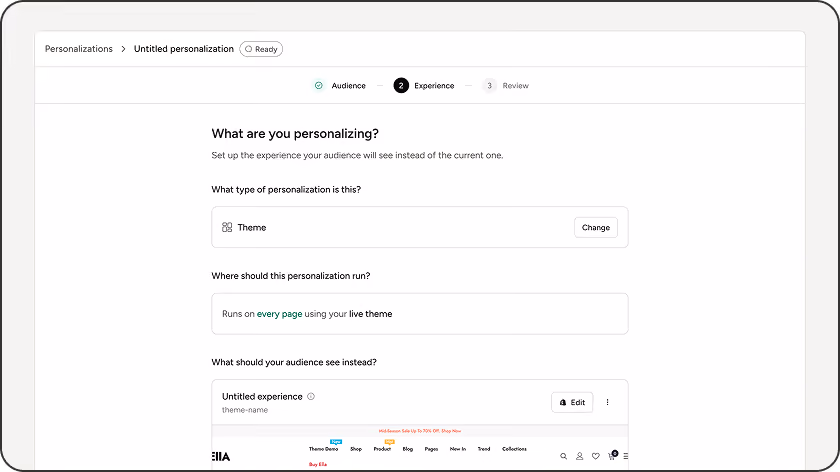Click the step 3 circle icon
This screenshot has width=840, height=472.
489,86
